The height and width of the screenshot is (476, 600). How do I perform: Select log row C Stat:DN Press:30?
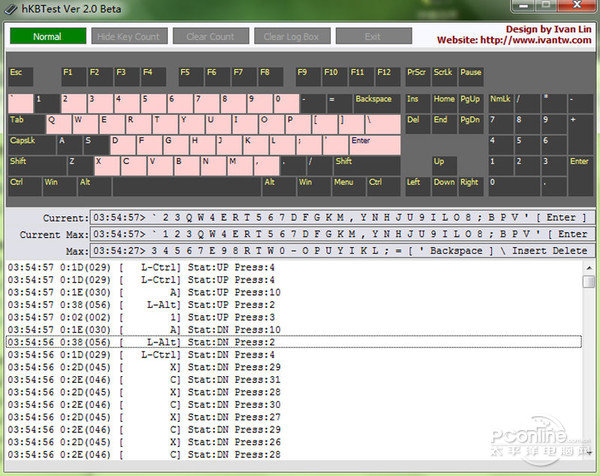294,404
